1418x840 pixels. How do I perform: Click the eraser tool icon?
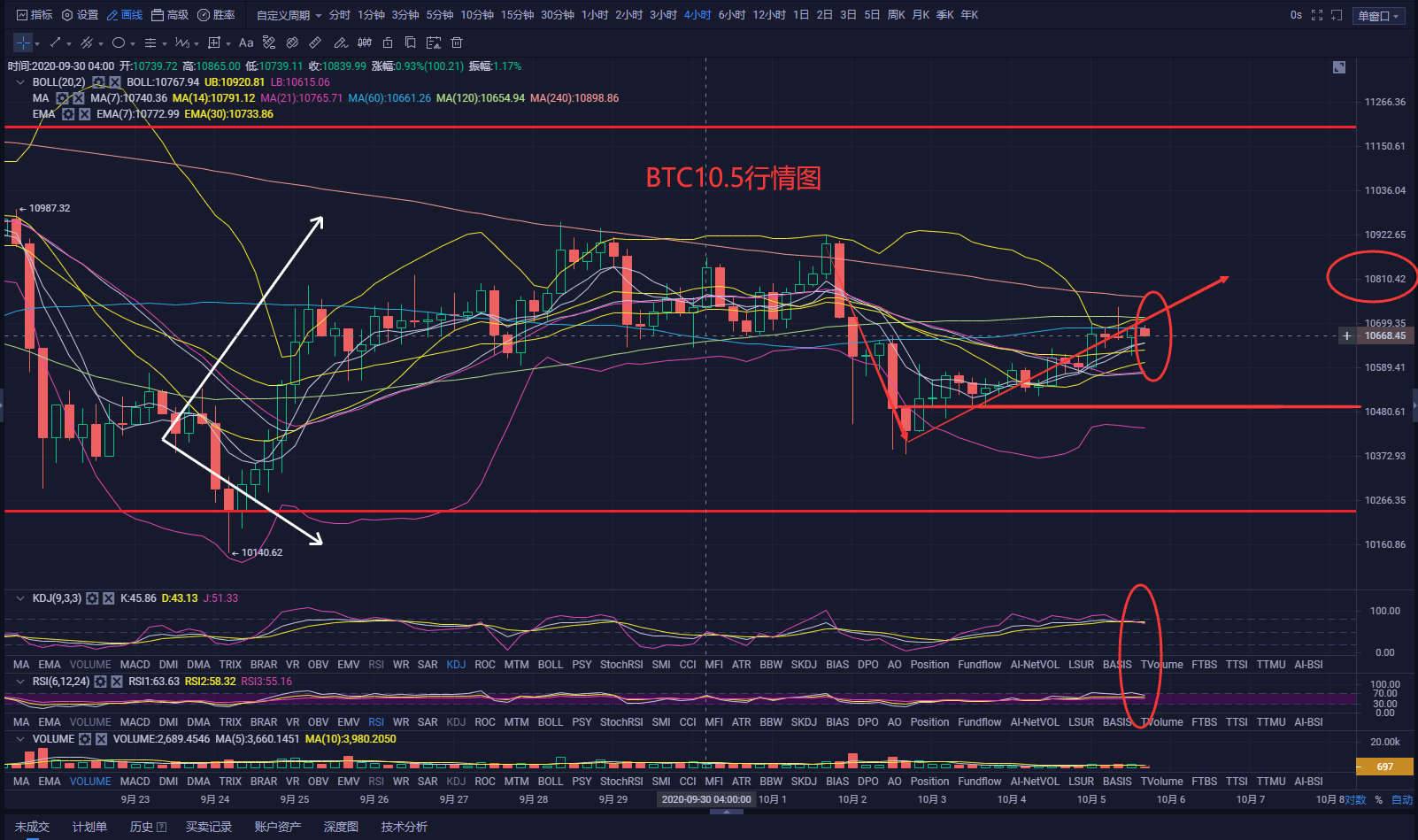click(292, 42)
